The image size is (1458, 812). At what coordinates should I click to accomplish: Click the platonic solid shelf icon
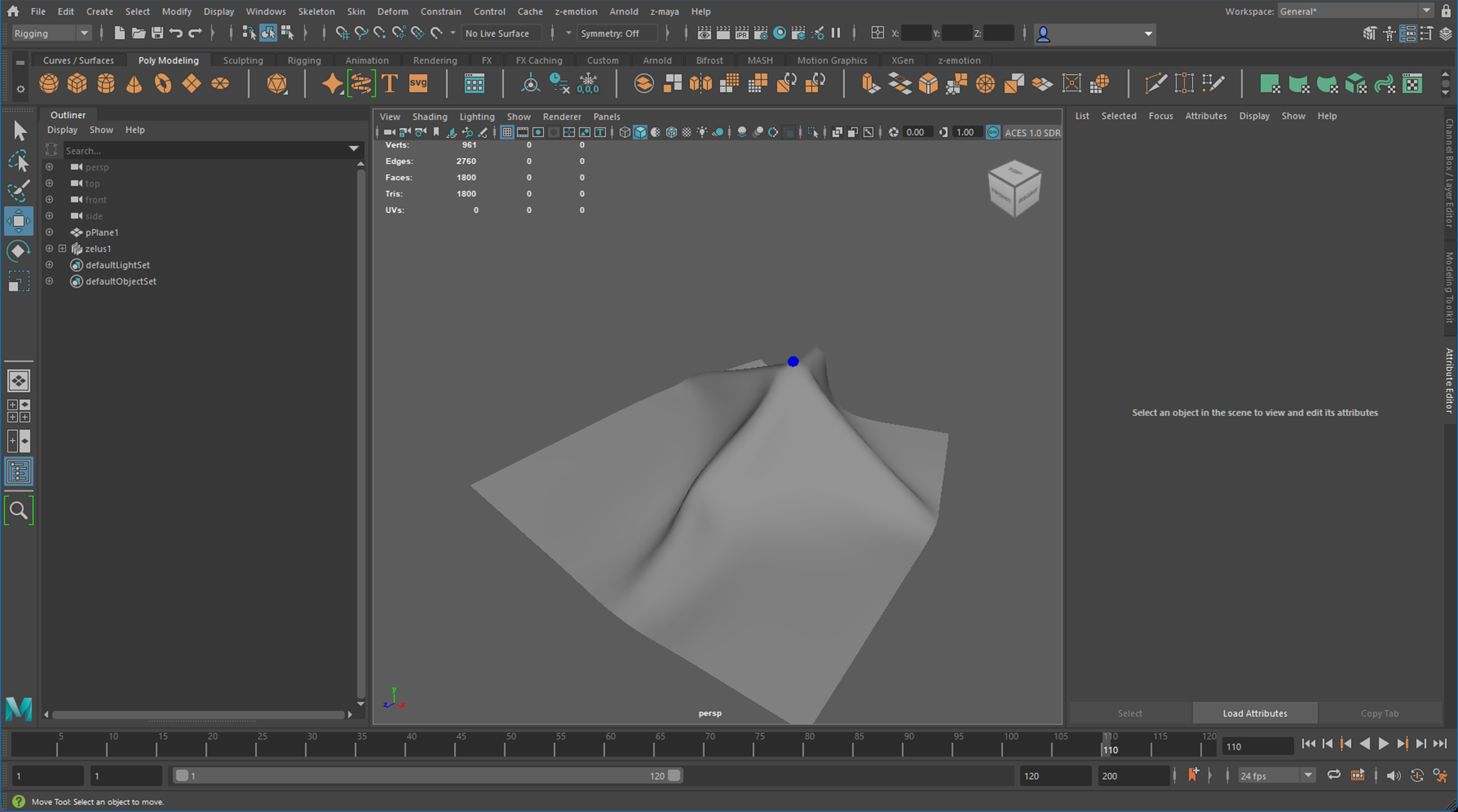coord(277,84)
